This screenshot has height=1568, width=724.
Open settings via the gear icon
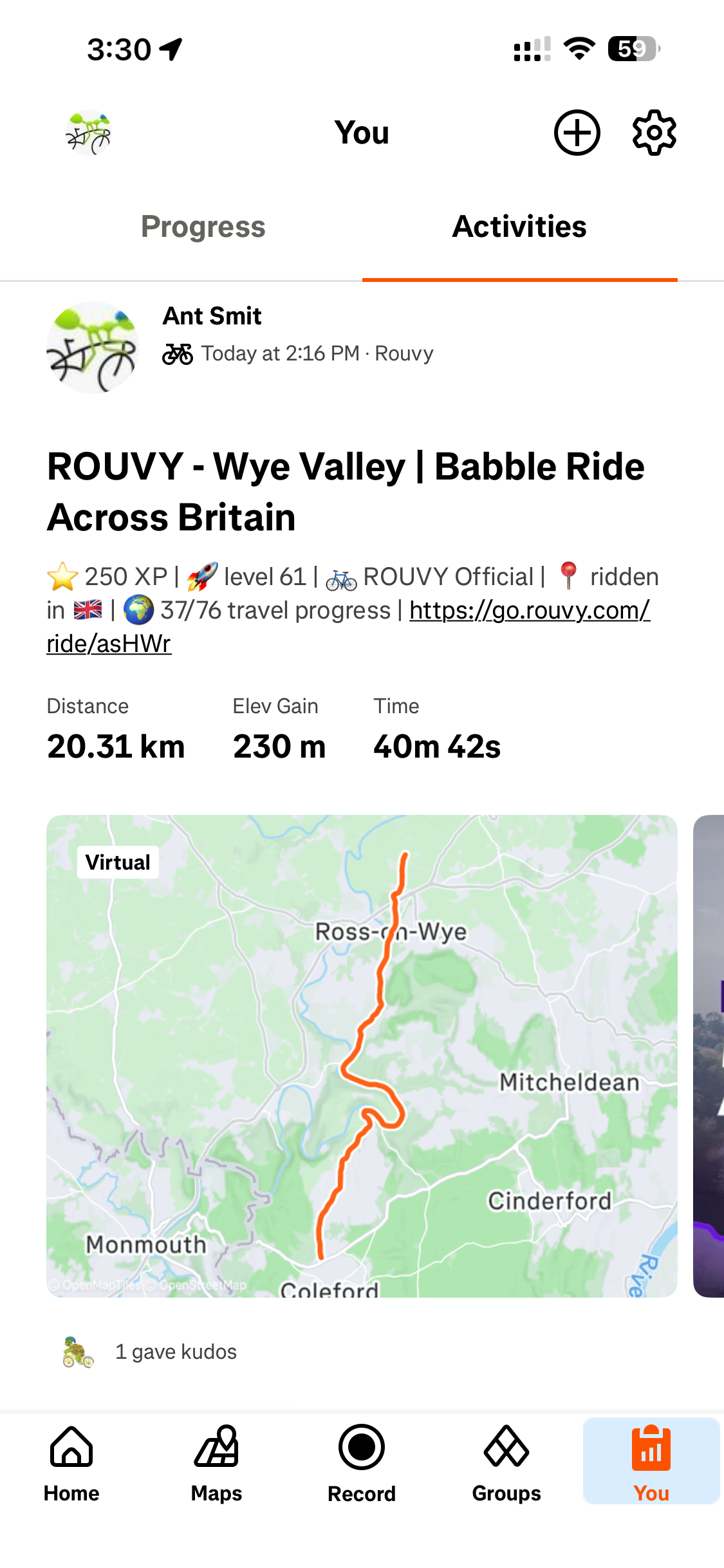click(654, 133)
